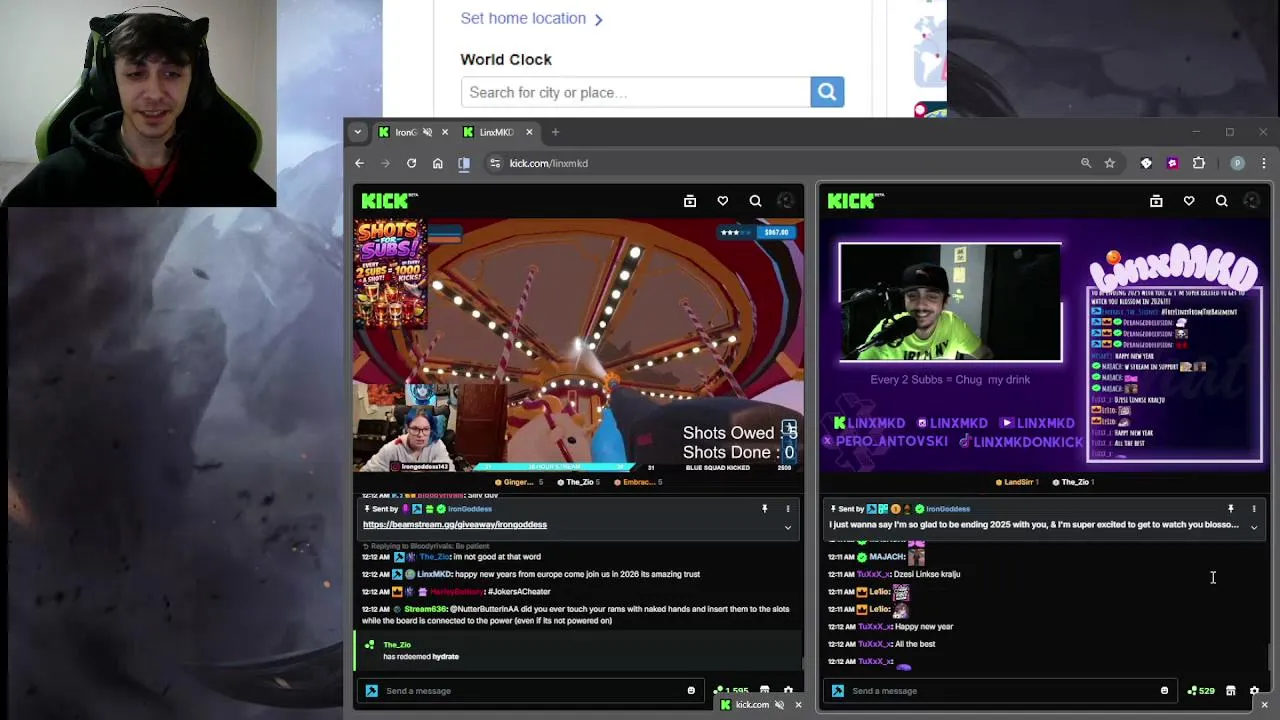Open right chat 529 channel points
This screenshot has height=720, width=1280.
click(x=1201, y=691)
